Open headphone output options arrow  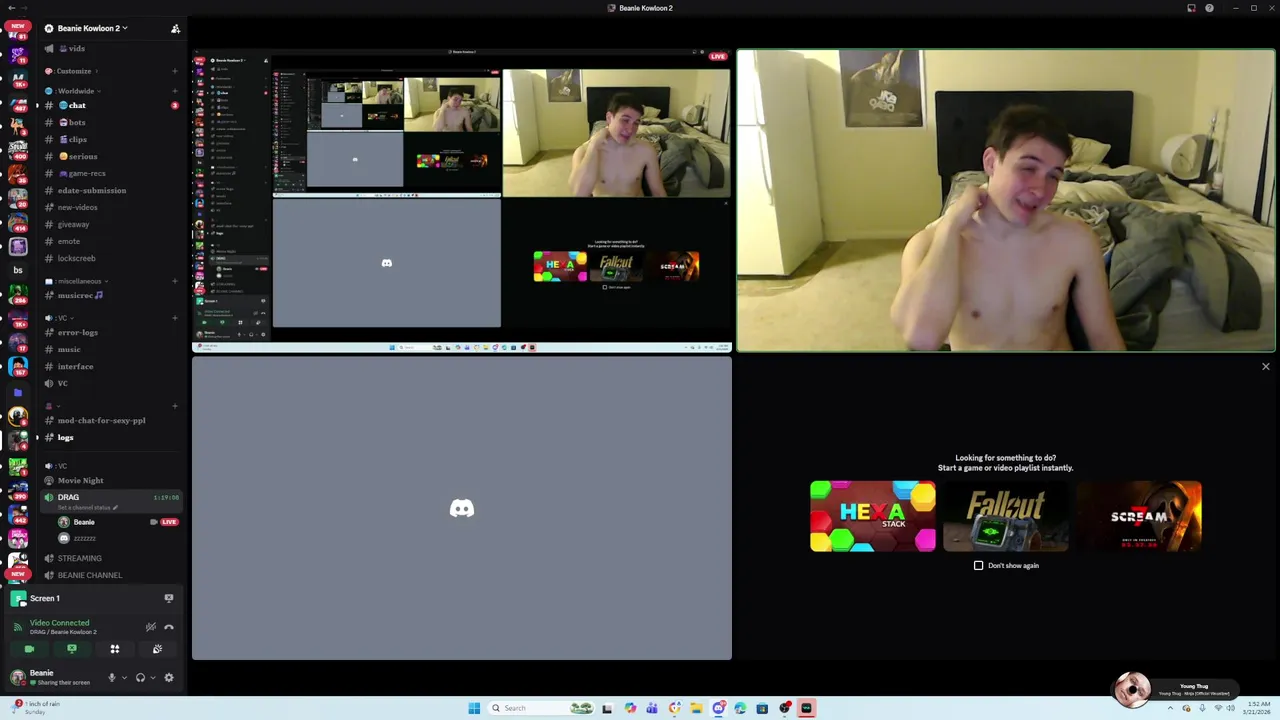[x=153, y=677]
